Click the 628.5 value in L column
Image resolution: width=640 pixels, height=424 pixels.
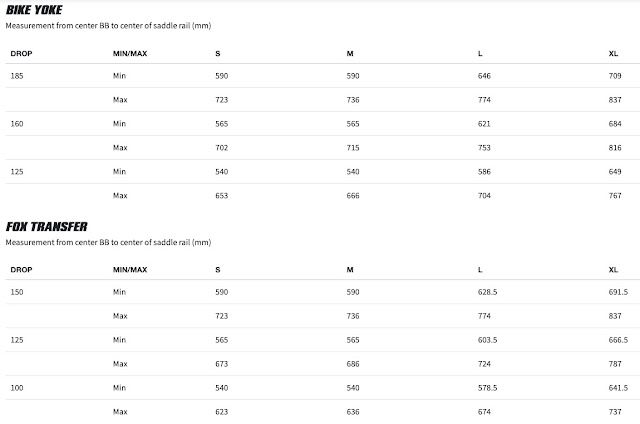(x=487, y=292)
